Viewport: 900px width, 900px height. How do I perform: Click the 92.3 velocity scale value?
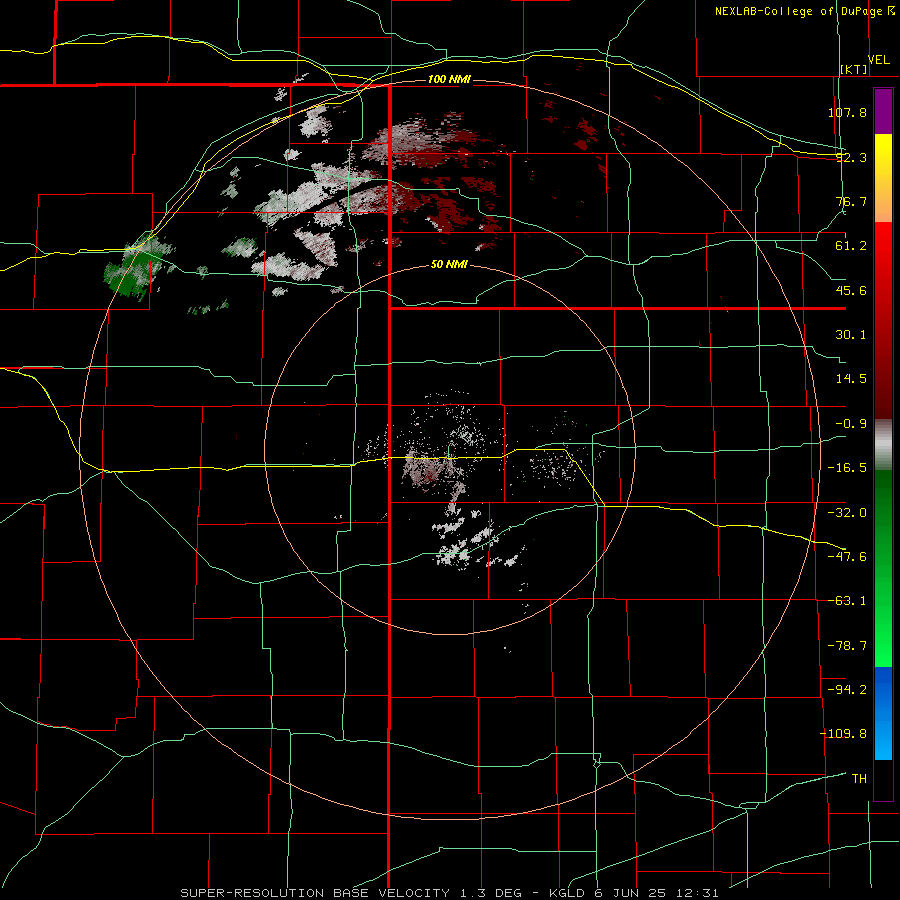851,157
